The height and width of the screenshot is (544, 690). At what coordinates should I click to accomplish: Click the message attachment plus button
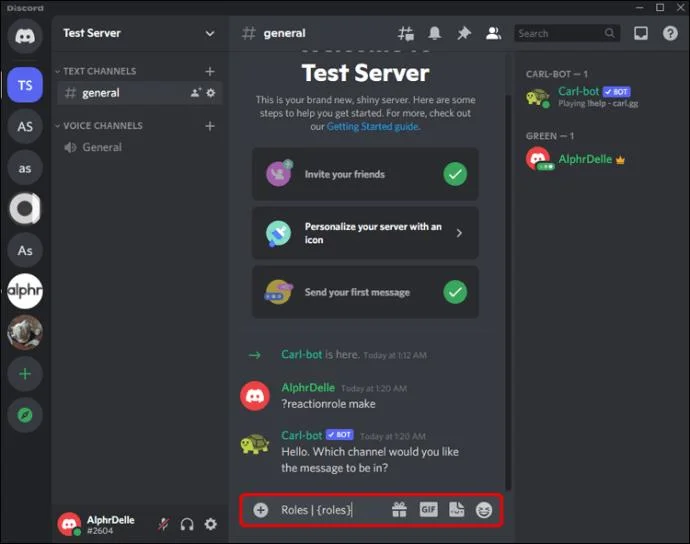(261, 510)
